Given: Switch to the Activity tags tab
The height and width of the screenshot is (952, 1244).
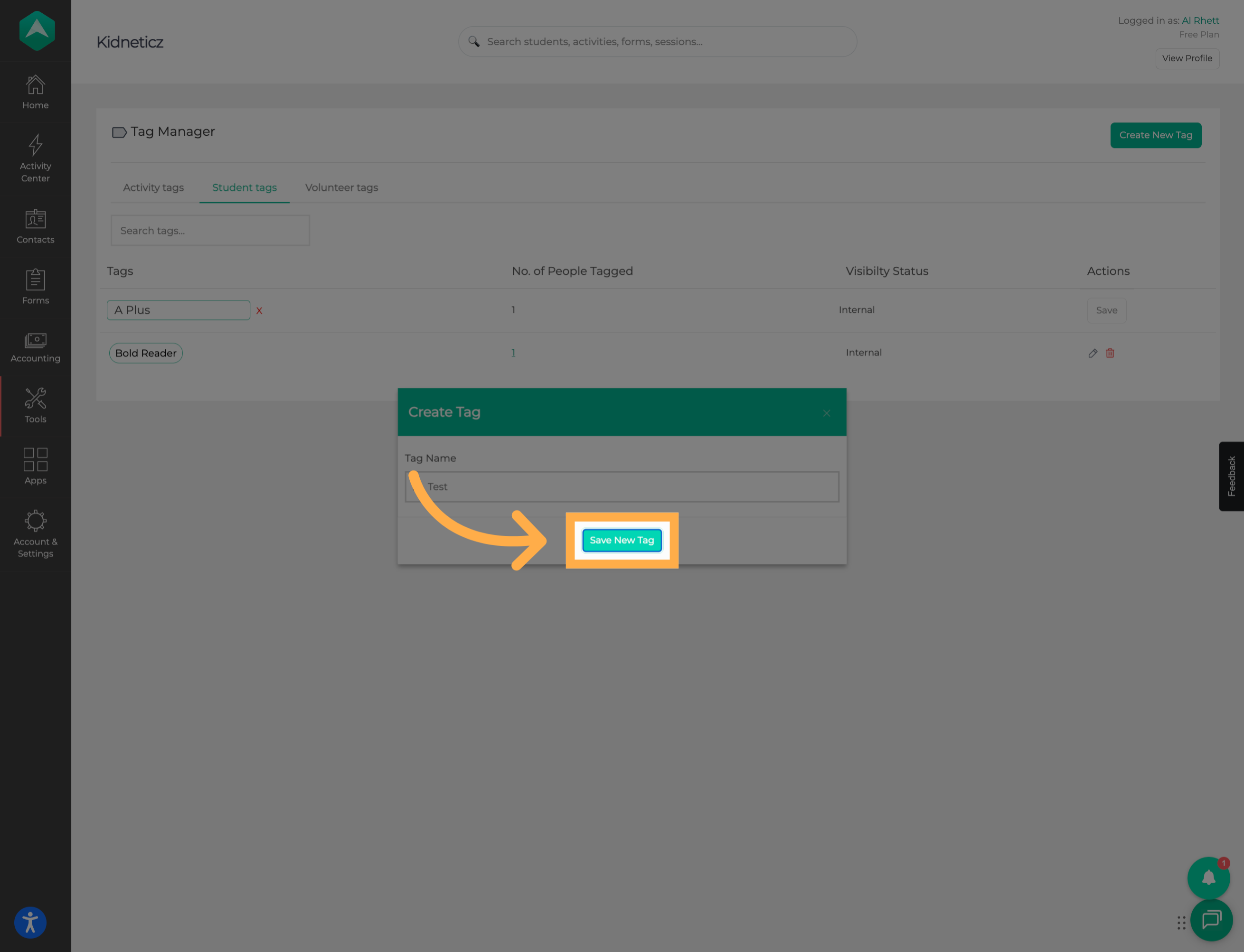Looking at the screenshot, I should tap(153, 187).
